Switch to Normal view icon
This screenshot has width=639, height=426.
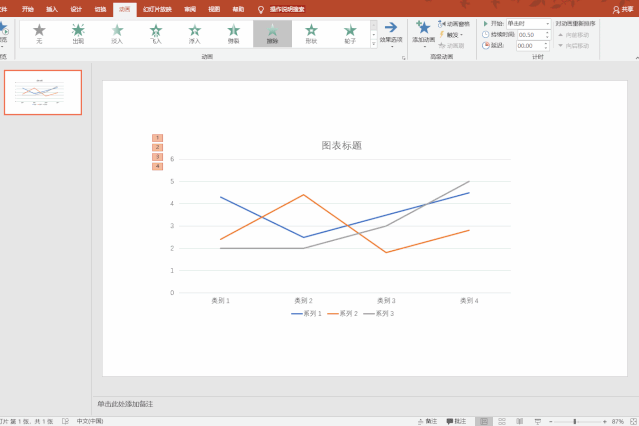coord(484,422)
